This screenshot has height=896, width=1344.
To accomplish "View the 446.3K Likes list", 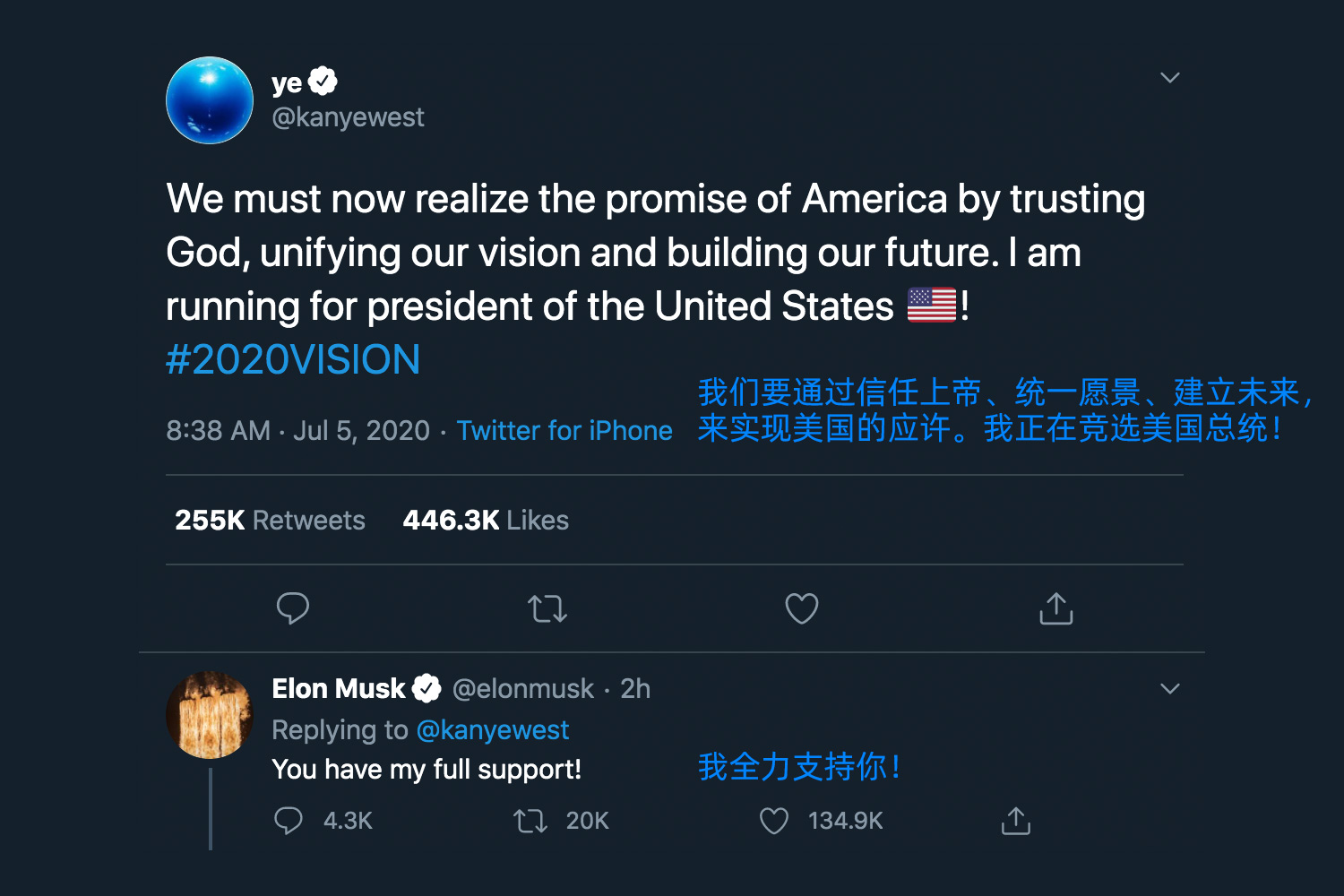I will [x=486, y=521].
